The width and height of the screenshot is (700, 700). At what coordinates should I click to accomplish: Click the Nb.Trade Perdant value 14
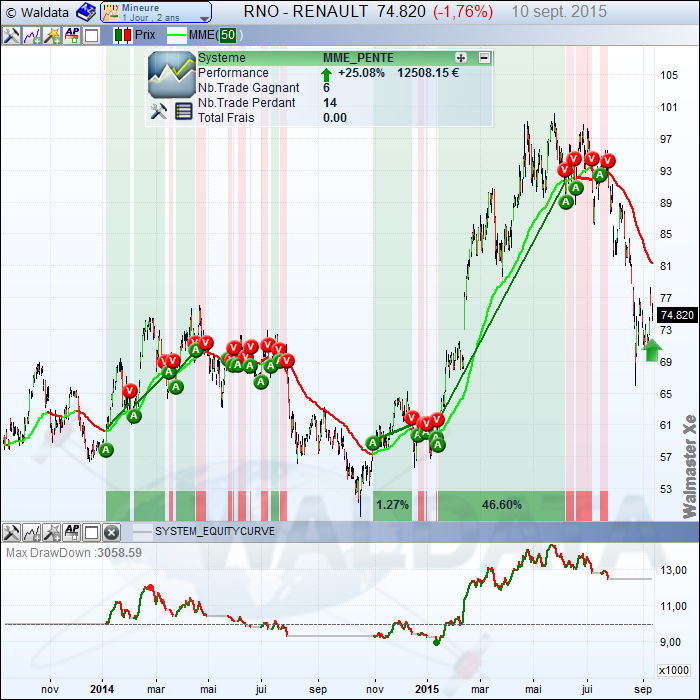pyautogui.click(x=330, y=103)
